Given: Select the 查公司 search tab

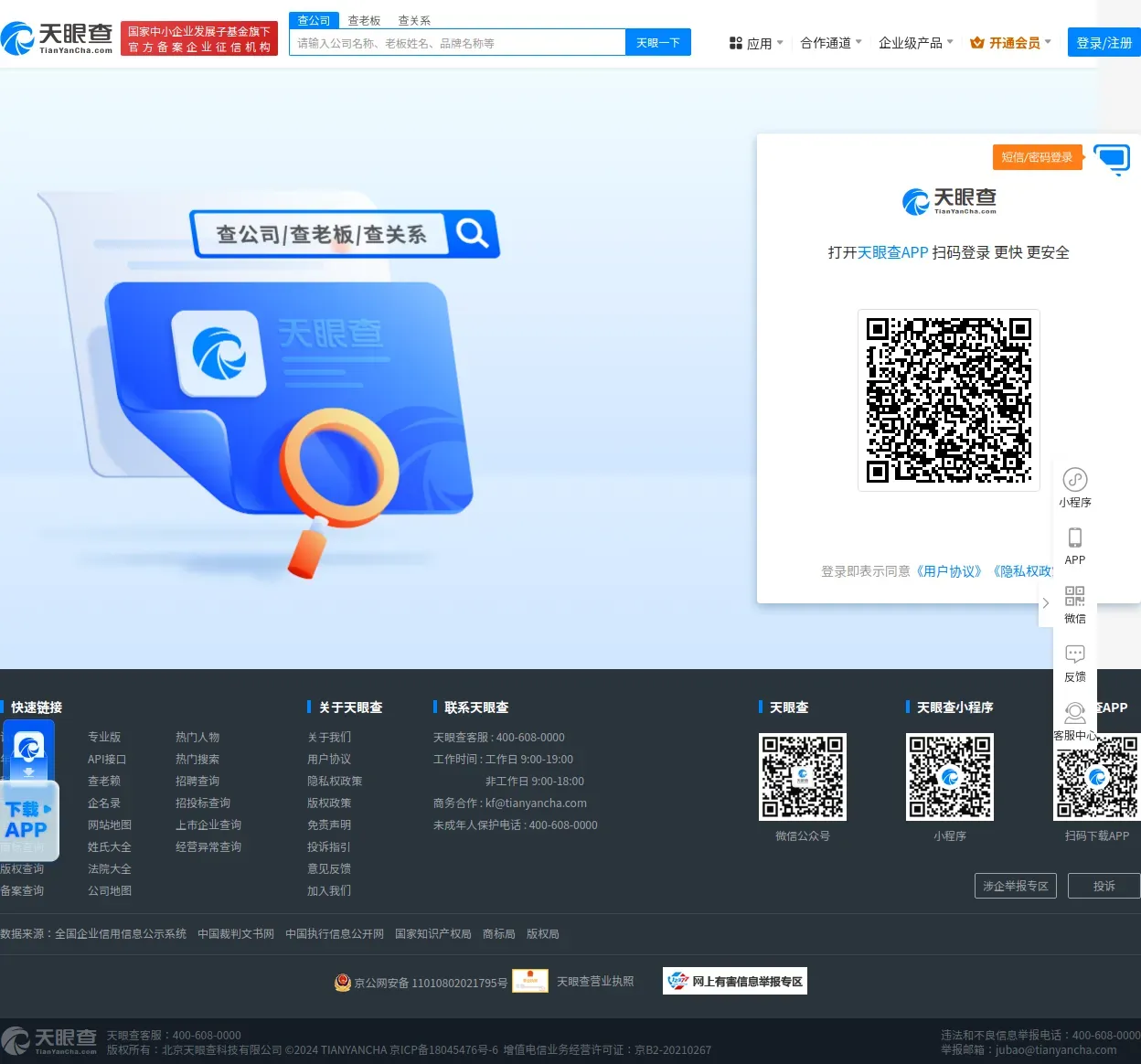Looking at the screenshot, I should [314, 20].
